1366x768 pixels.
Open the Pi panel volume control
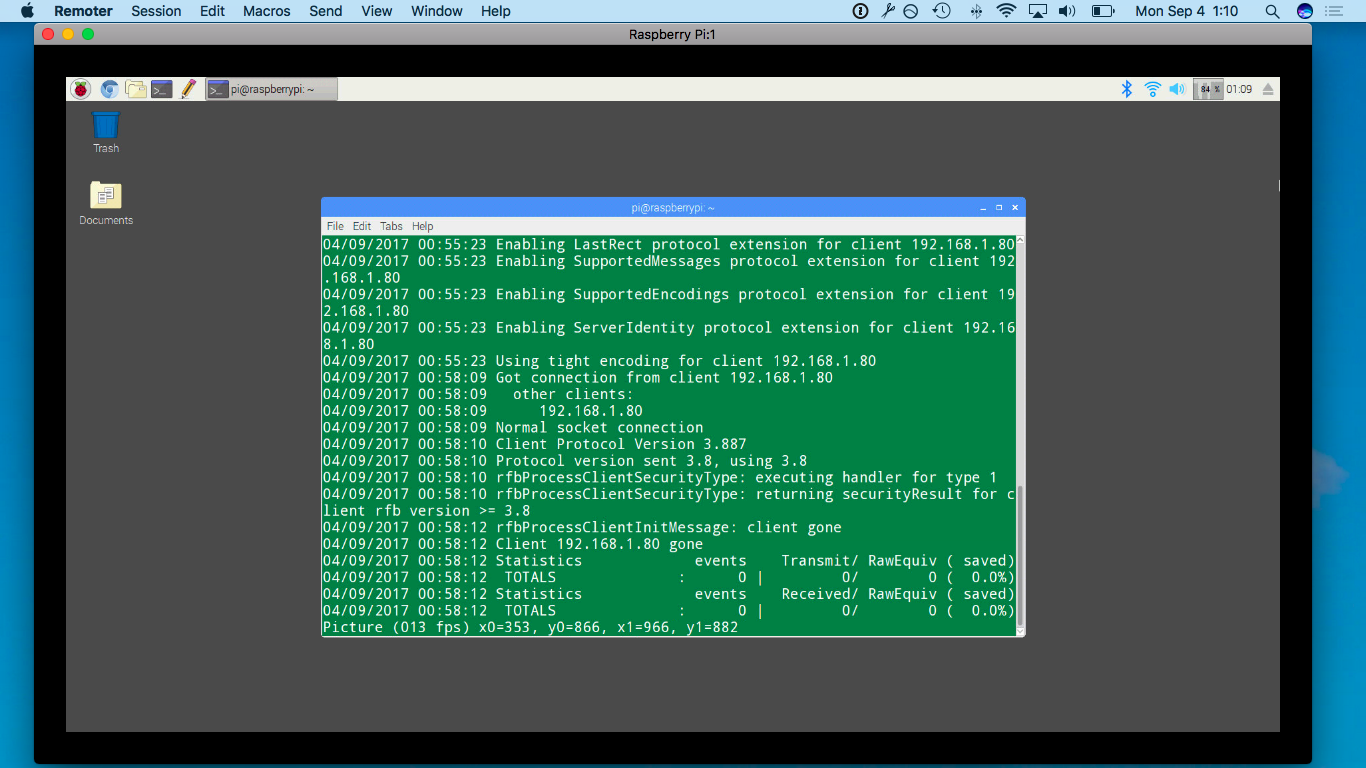click(1177, 89)
